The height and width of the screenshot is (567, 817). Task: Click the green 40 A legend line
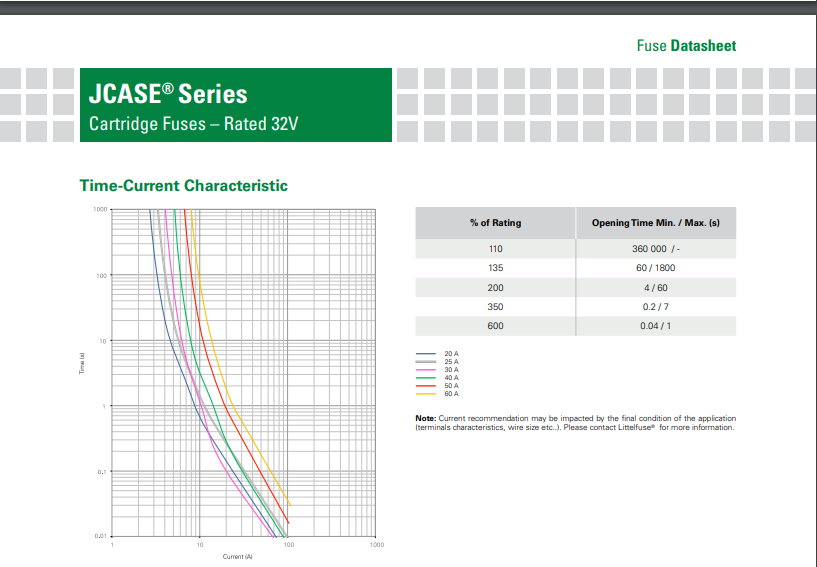coord(427,378)
